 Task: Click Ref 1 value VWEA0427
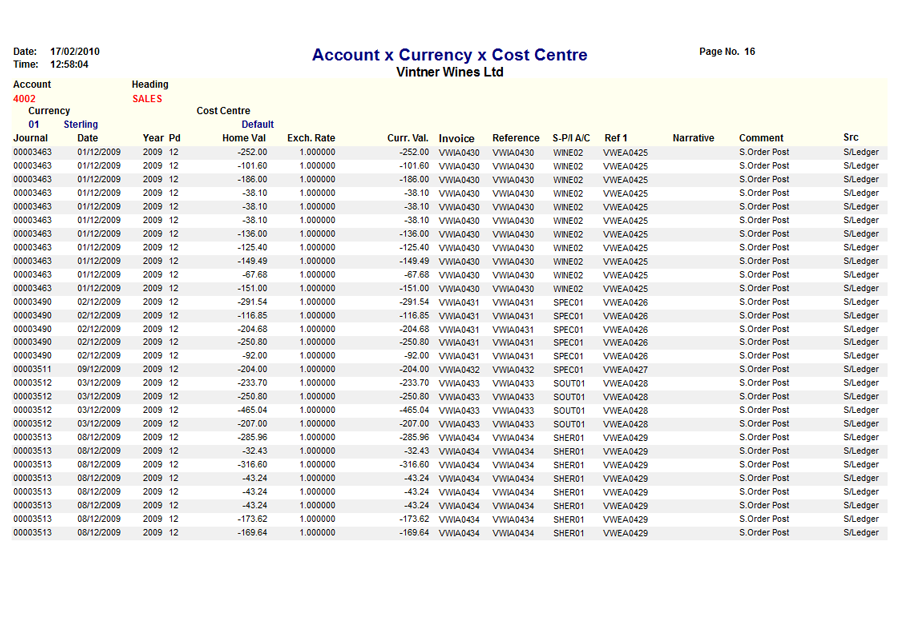(x=625, y=370)
